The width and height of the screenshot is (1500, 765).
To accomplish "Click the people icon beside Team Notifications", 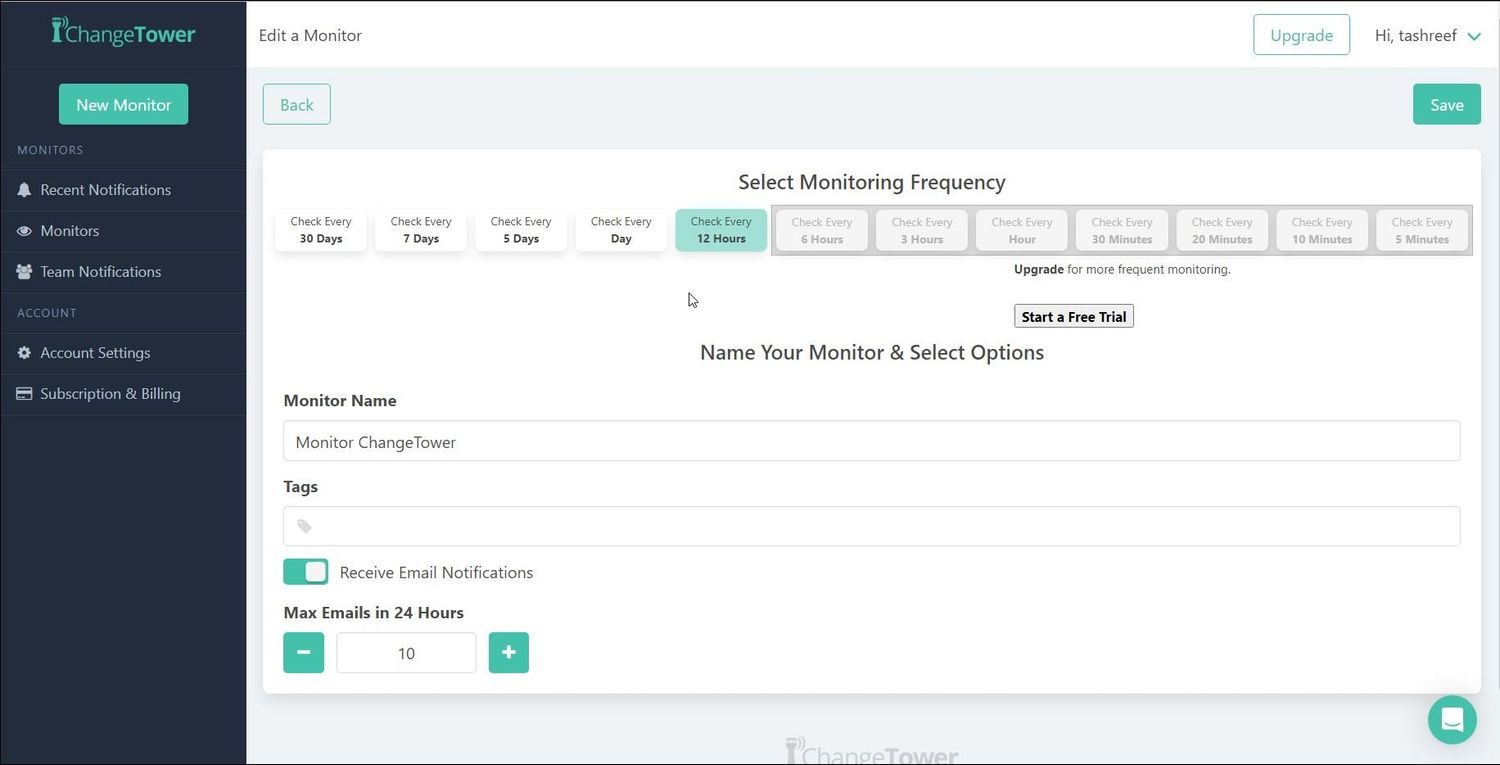I will coord(24,272).
